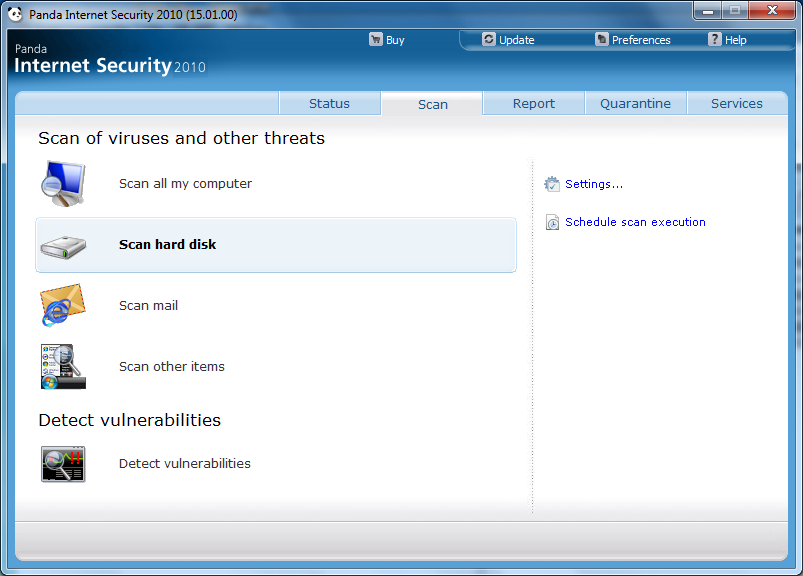Switch to the Status tab
The image size is (803, 576).
point(329,104)
